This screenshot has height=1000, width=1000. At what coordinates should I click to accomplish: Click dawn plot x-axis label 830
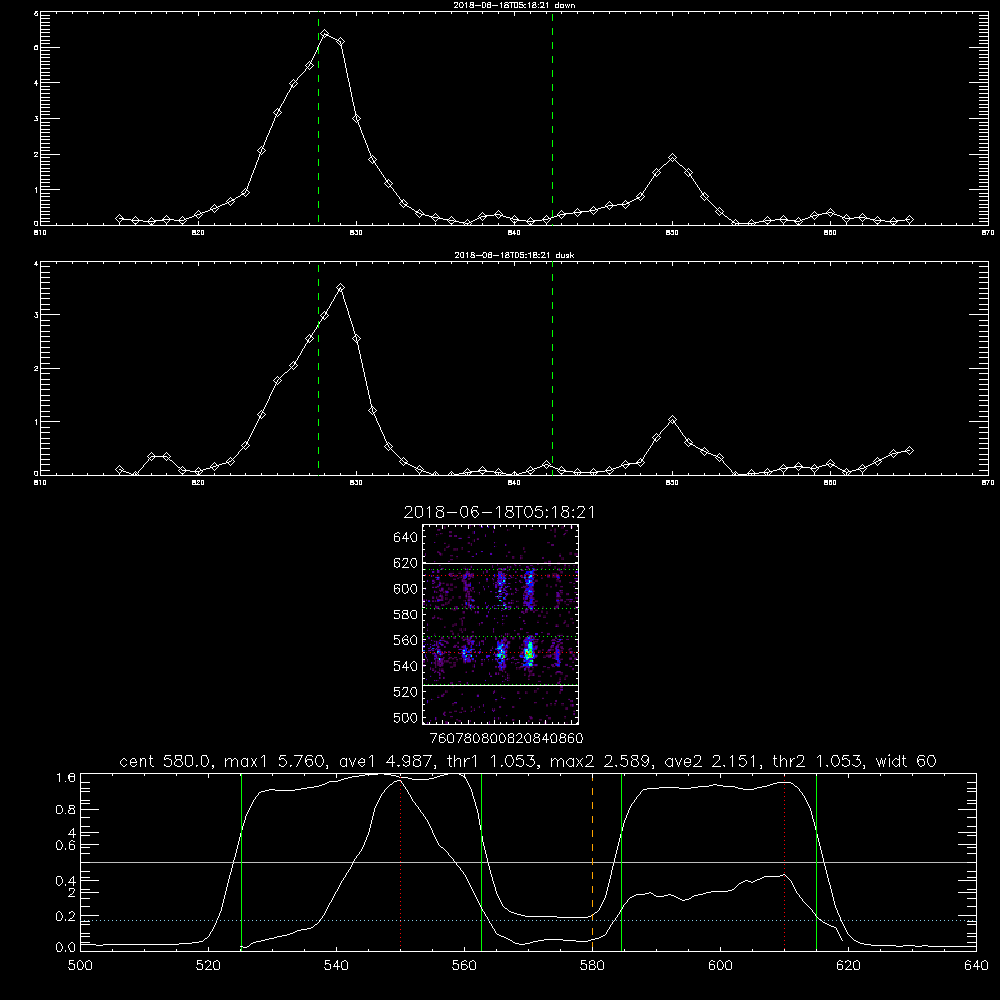356,233
